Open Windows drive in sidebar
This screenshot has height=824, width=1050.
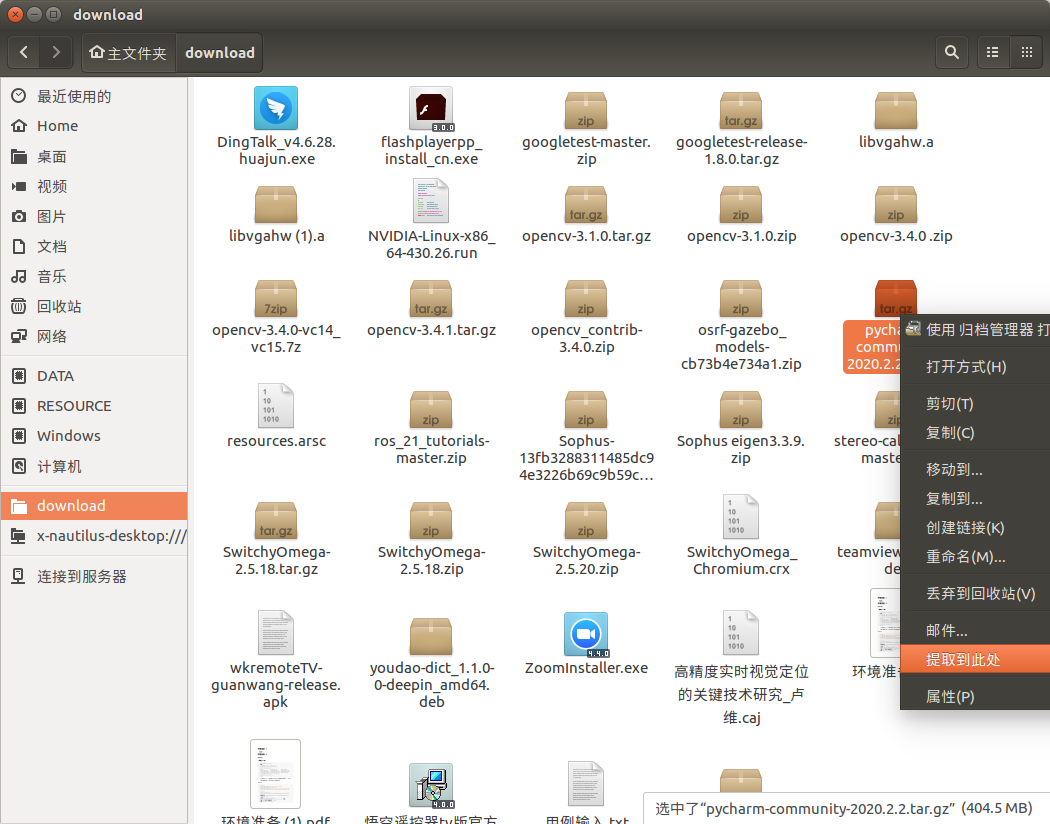[x=94, y=436]
